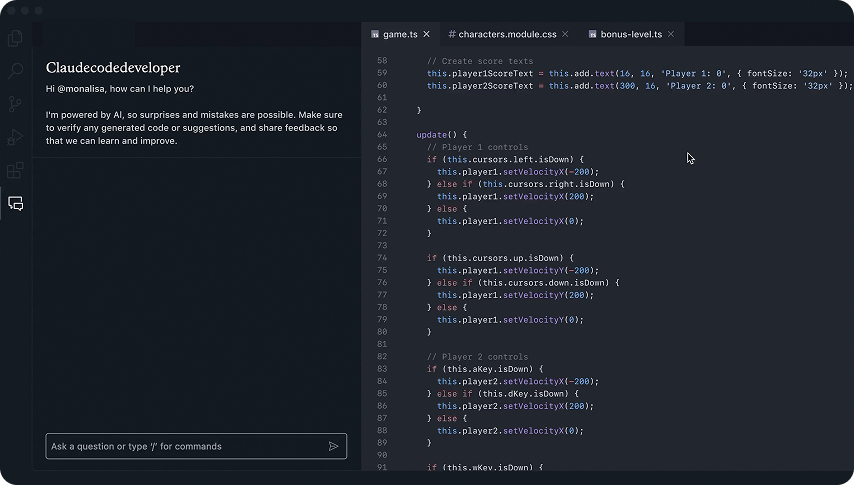The image size is (854, 485).
Task: Open the Extensions blocks icon
Action: pyautogui.click(x=15, y=170)
